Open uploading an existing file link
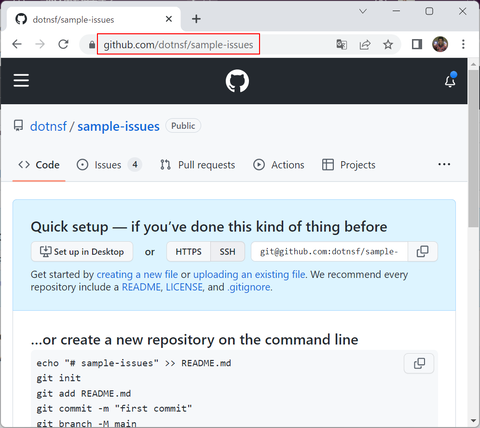 [x=249, y=274]
